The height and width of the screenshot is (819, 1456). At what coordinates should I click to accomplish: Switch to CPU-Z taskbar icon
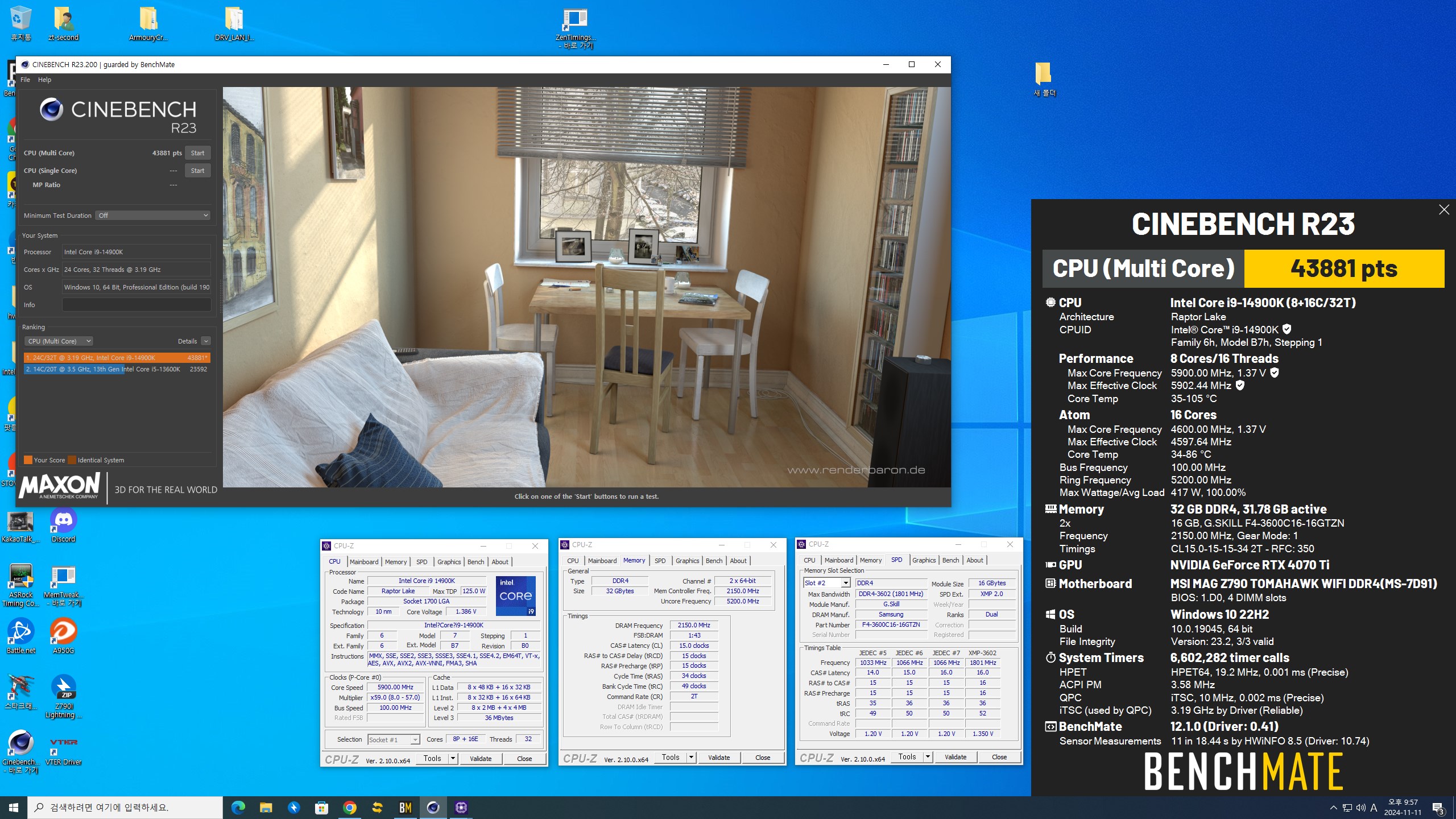(461, 807)
